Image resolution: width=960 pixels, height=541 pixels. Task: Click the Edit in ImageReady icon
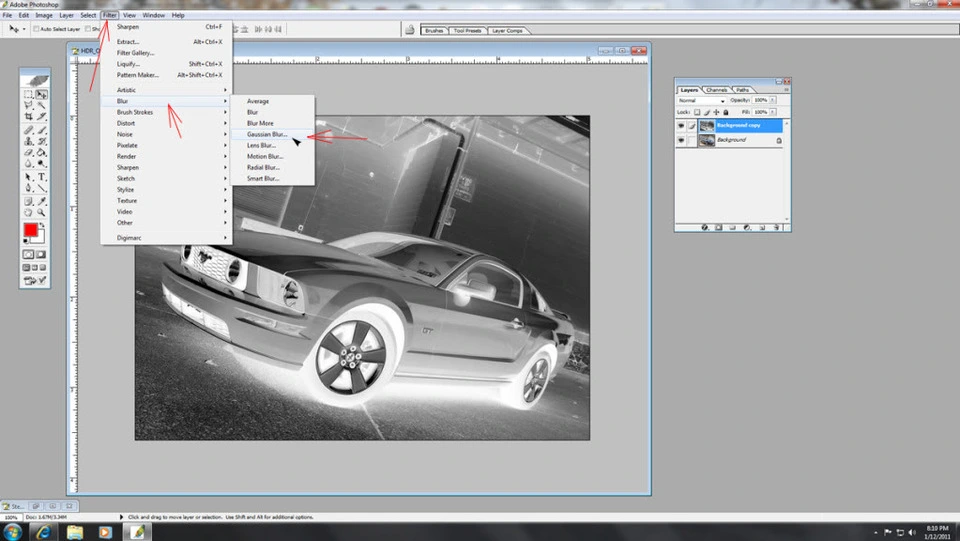pyautogui.click(x=34, y=281)
